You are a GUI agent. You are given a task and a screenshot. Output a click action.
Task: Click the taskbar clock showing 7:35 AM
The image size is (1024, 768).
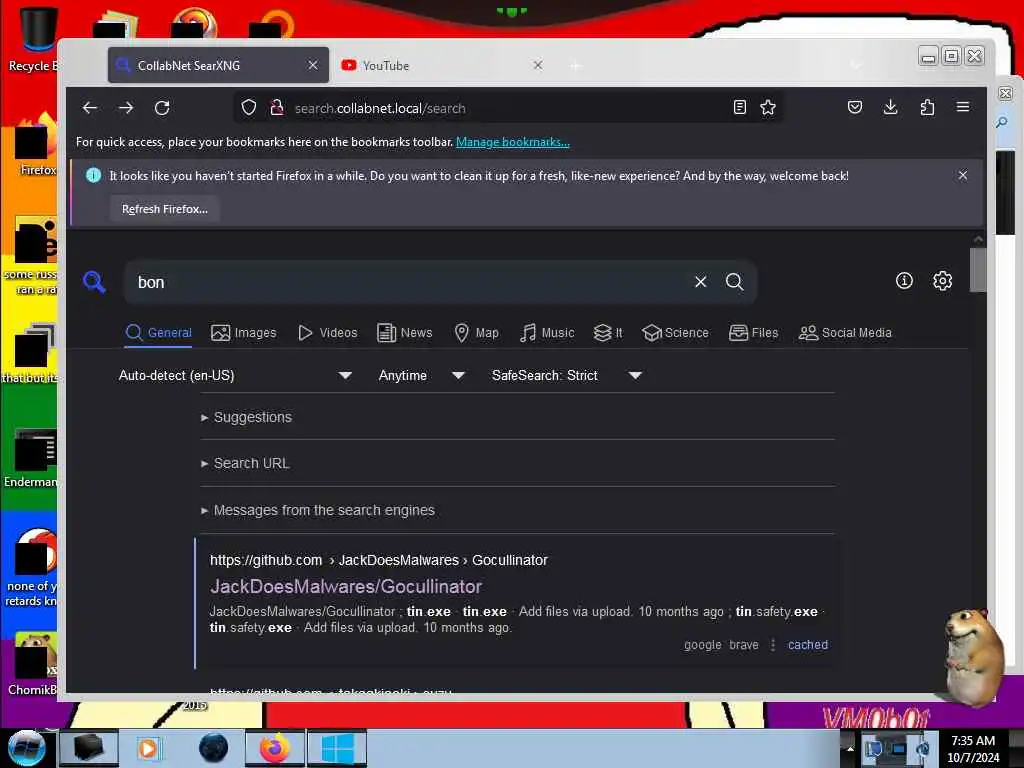[x=973, y=749]
